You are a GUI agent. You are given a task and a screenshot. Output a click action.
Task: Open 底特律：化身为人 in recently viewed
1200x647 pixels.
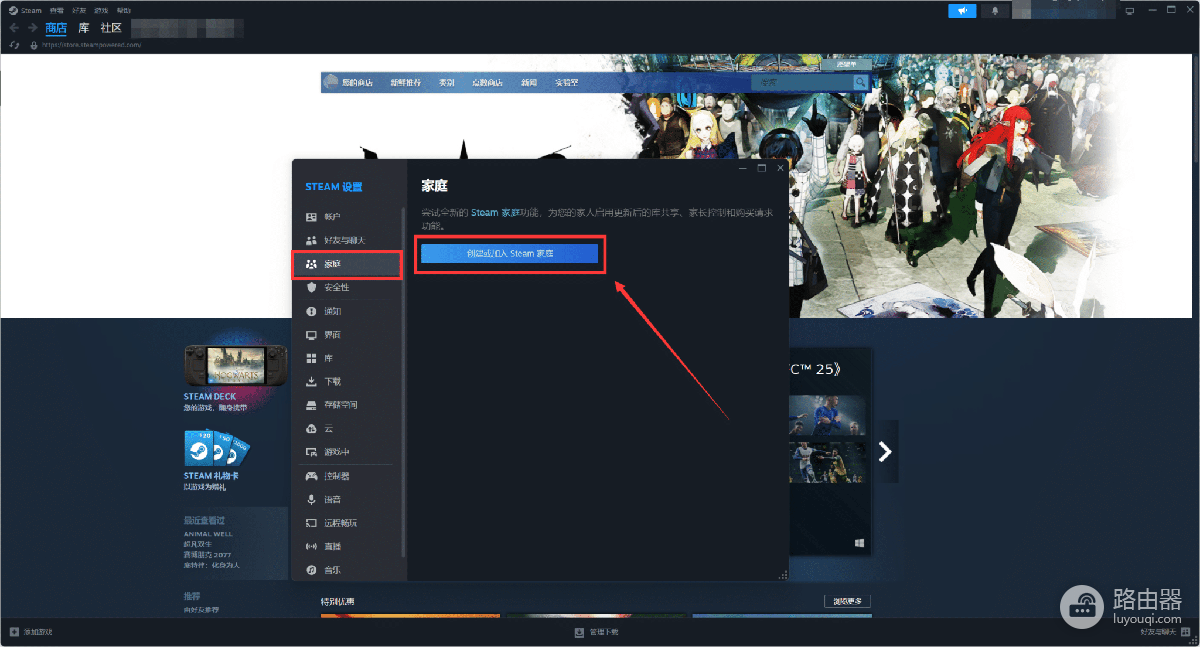point(211,565)
